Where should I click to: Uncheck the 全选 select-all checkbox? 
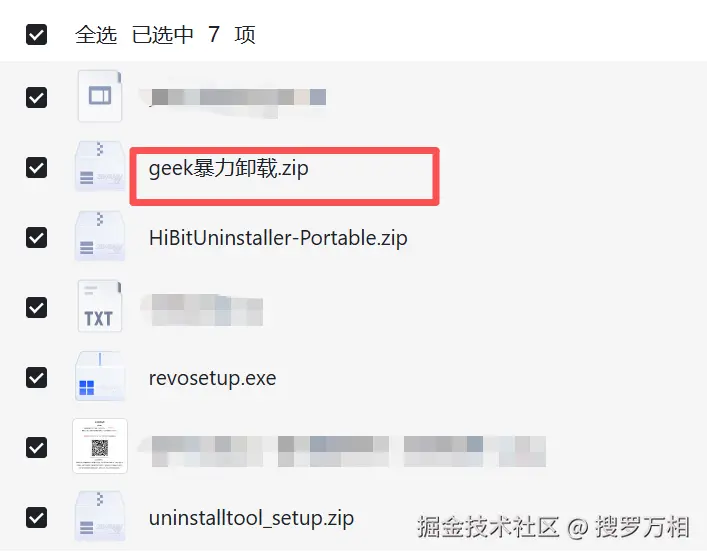[x=37, y=35]
